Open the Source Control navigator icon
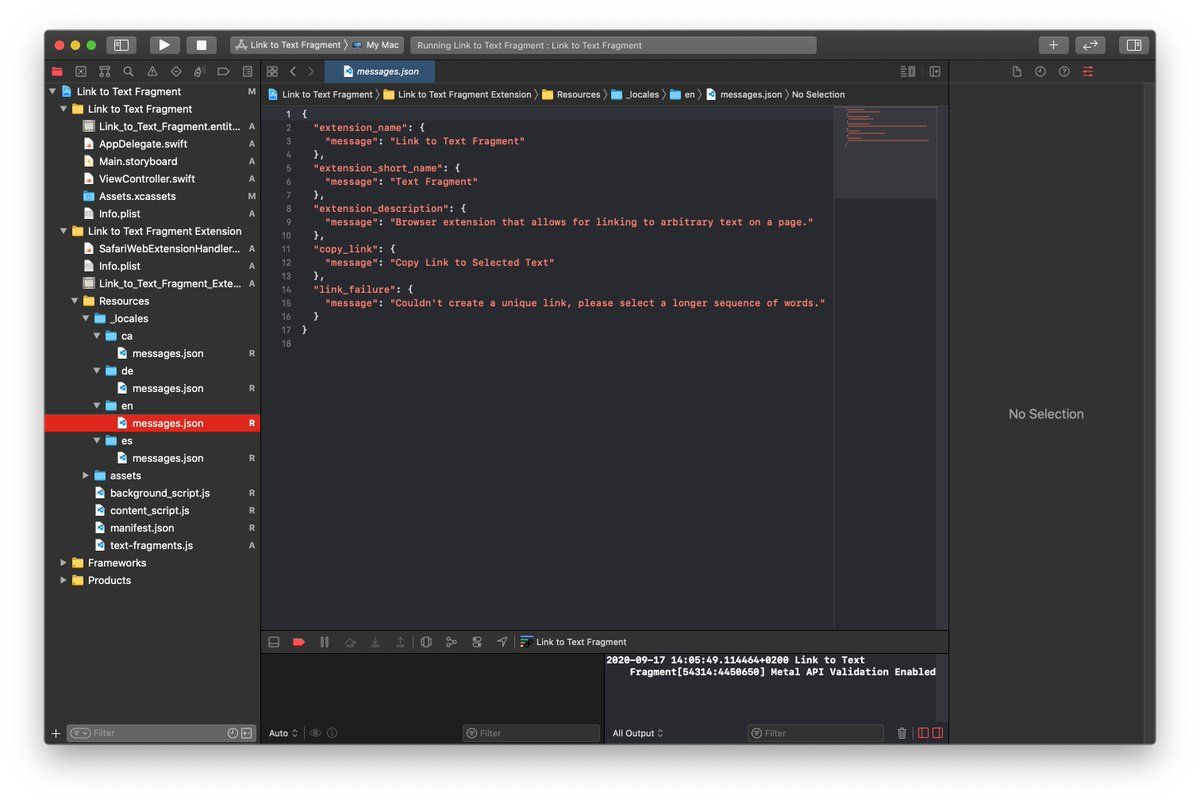 tap(81, 72)
